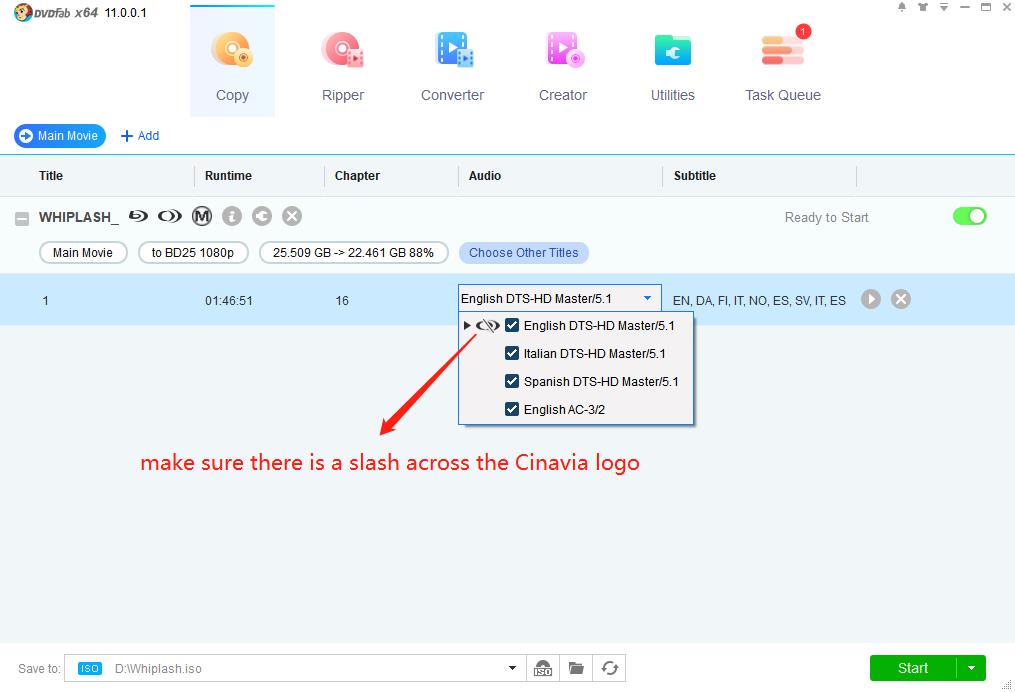This screenshot has height=693, width=1015.
Task: Expand the English DTS-HD Master track arrow
Action: click(467, 325)
